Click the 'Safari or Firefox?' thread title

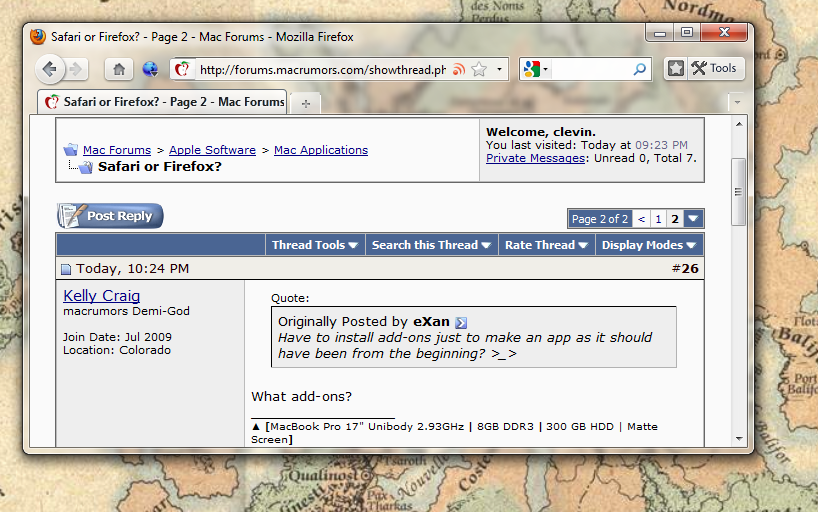(x=160, y=166)
